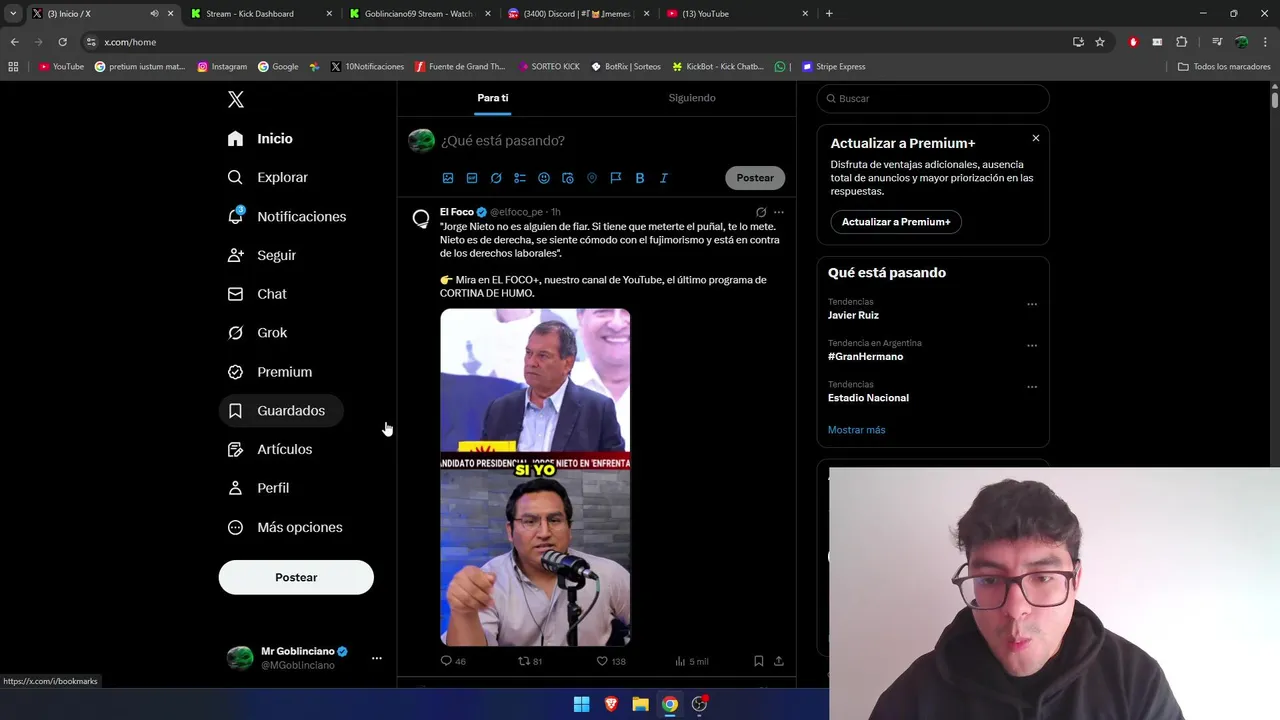Open El Foco profile avatar
Image resolution: width=1280 pixels, height=720 pixels.
click(421, 219)
